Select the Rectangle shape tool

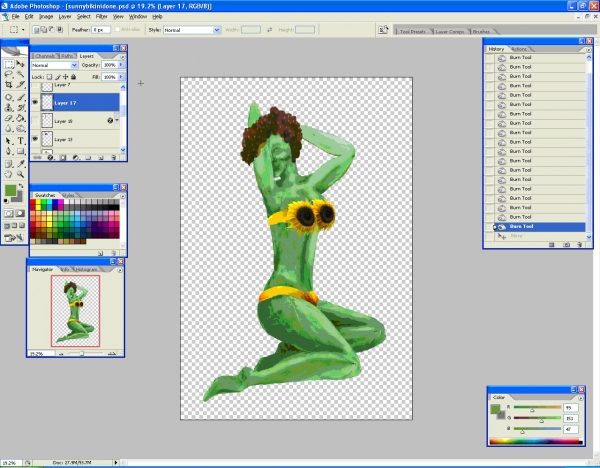(x=21, y=152)
